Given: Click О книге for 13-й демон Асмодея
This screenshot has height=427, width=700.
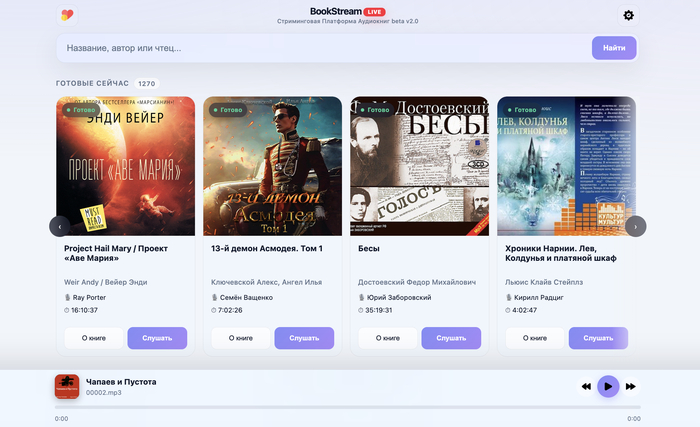Looking at the screenshot, I should click(x=241, y=338).
